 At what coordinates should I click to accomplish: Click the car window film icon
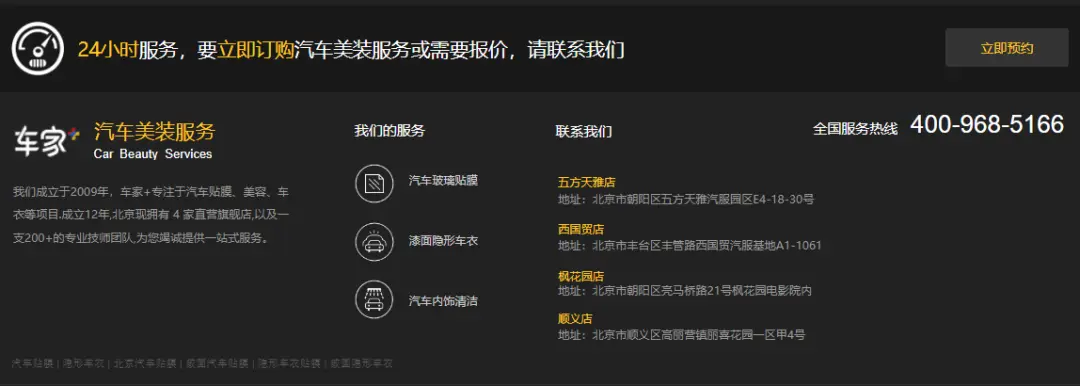pyautogui.click(x=374, y=183)
